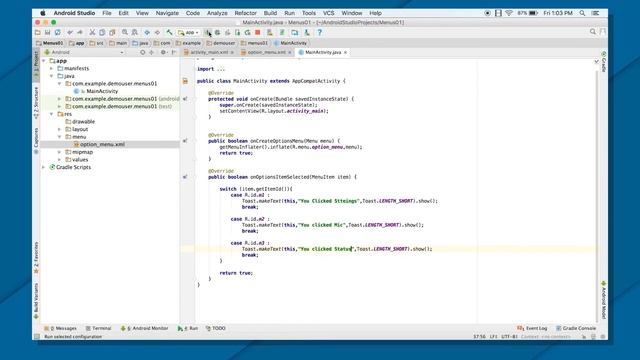Screen dimensions: 640x360
Task: Click the Open folder toolbar icon
Action: tap(38, 32)
